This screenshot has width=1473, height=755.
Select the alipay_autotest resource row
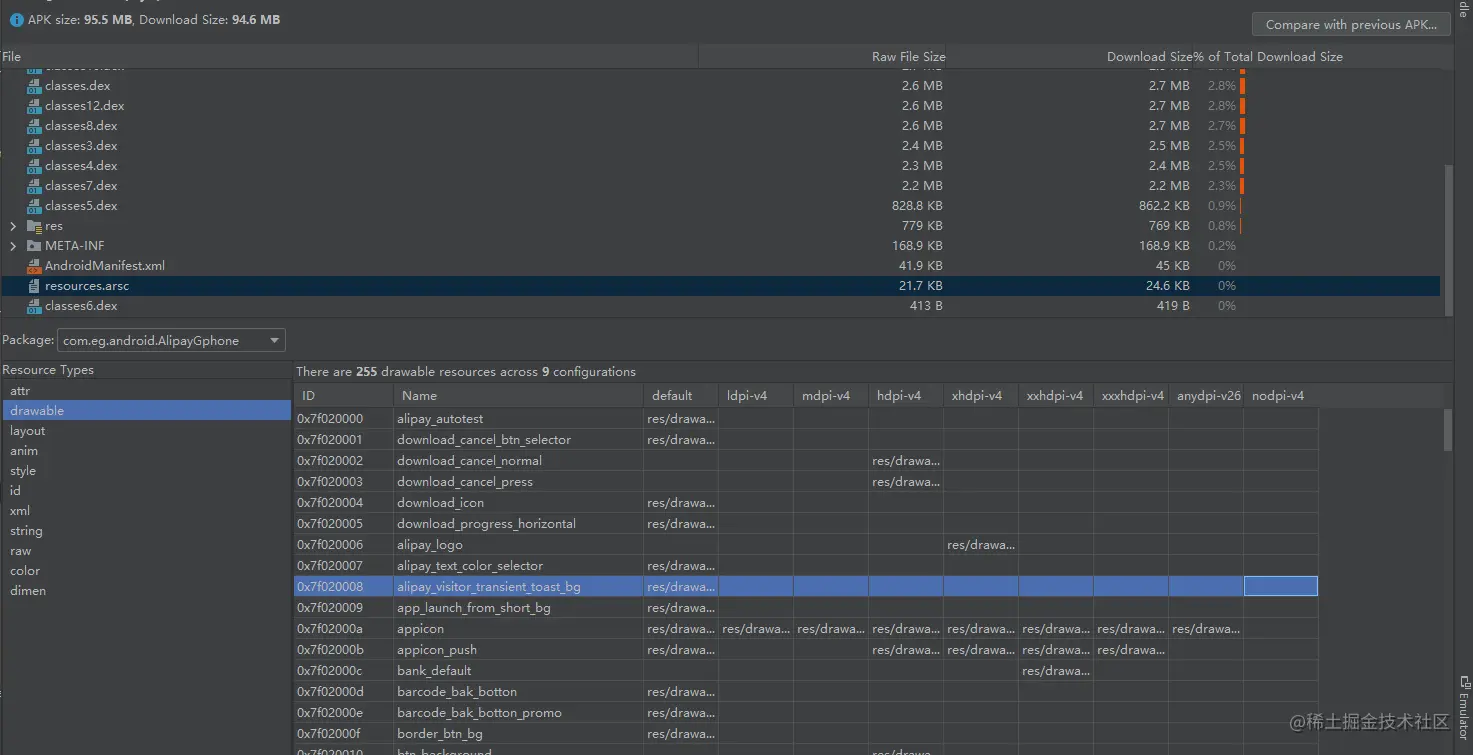click(806, 419)
